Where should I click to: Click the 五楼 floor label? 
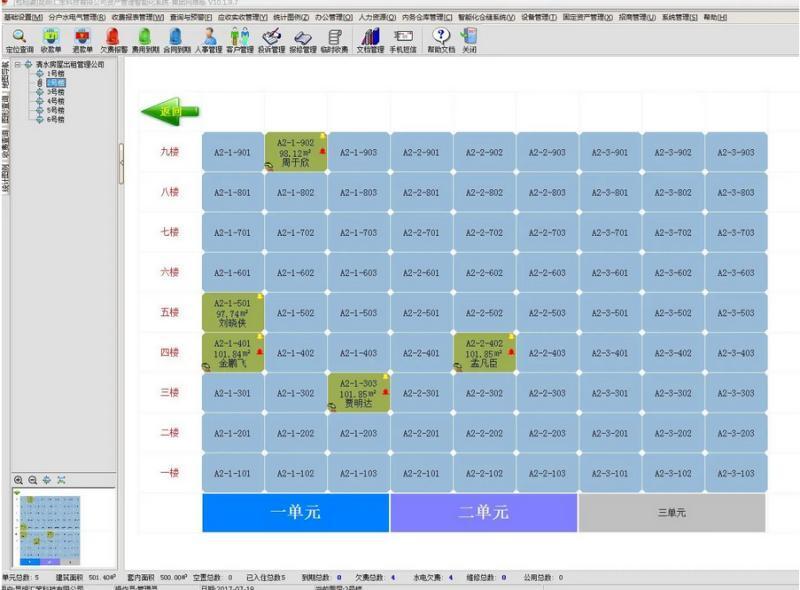pyautogui.click(x=170, y=312)
